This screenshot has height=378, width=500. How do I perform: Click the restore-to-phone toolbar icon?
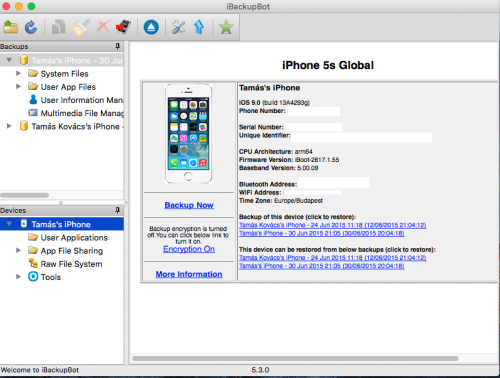click(124, 27)
